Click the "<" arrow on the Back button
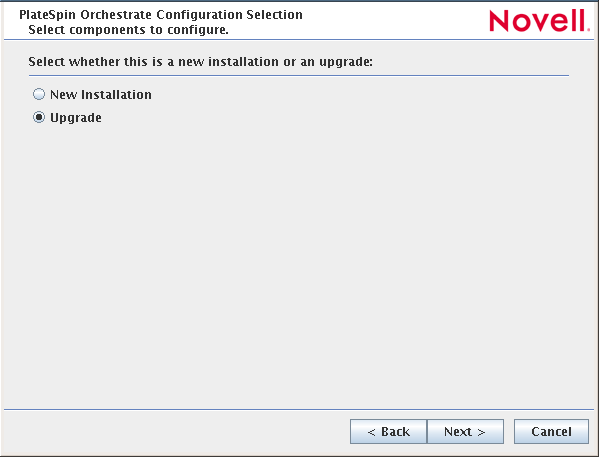Image resolution: width=599 pixels, height=457 pixels. [371, 432]
